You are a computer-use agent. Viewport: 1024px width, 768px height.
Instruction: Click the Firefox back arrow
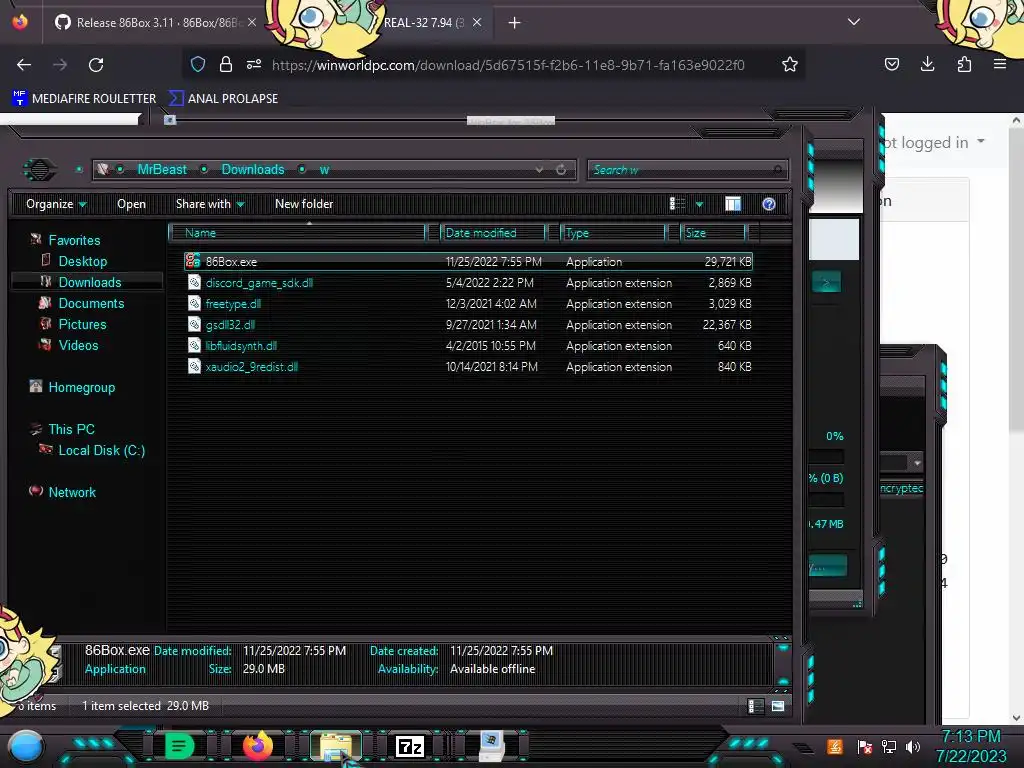24,65
